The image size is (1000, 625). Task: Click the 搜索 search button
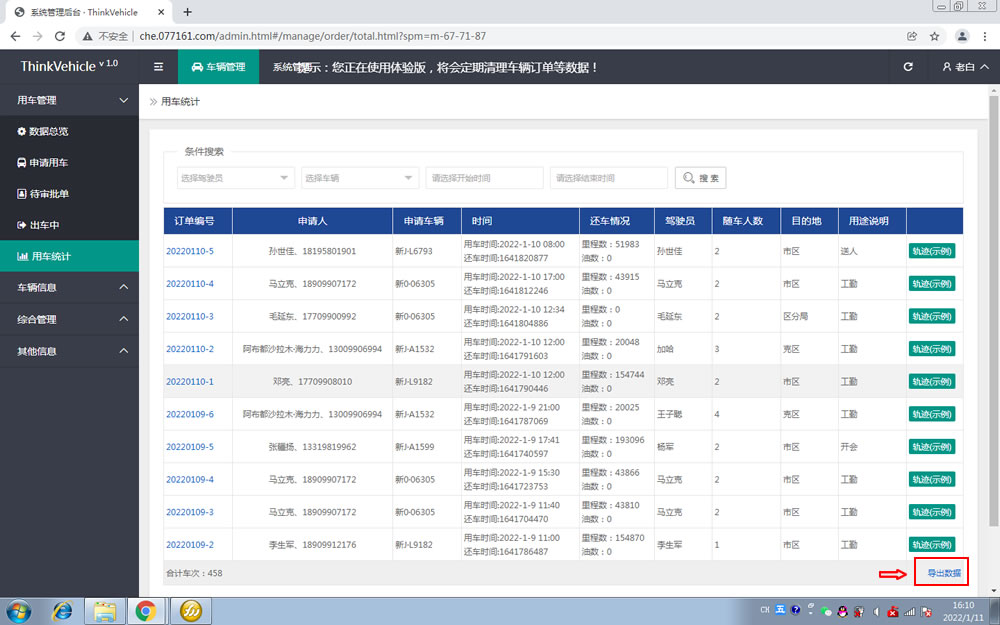tap(700, 178)
